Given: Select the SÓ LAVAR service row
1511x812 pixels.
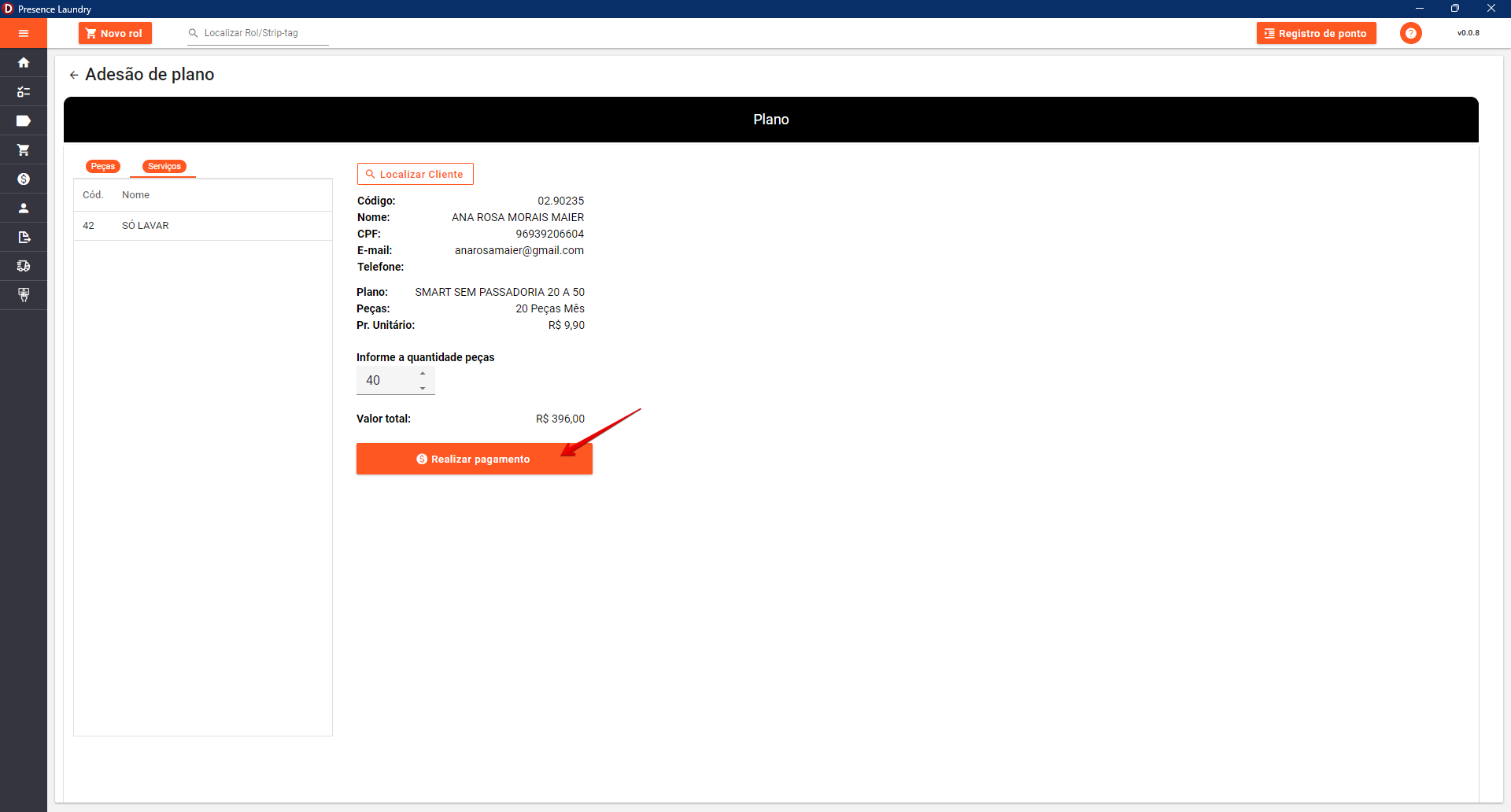Looking at the screenshot, I should pyautogui.click(x=203, y=226).
